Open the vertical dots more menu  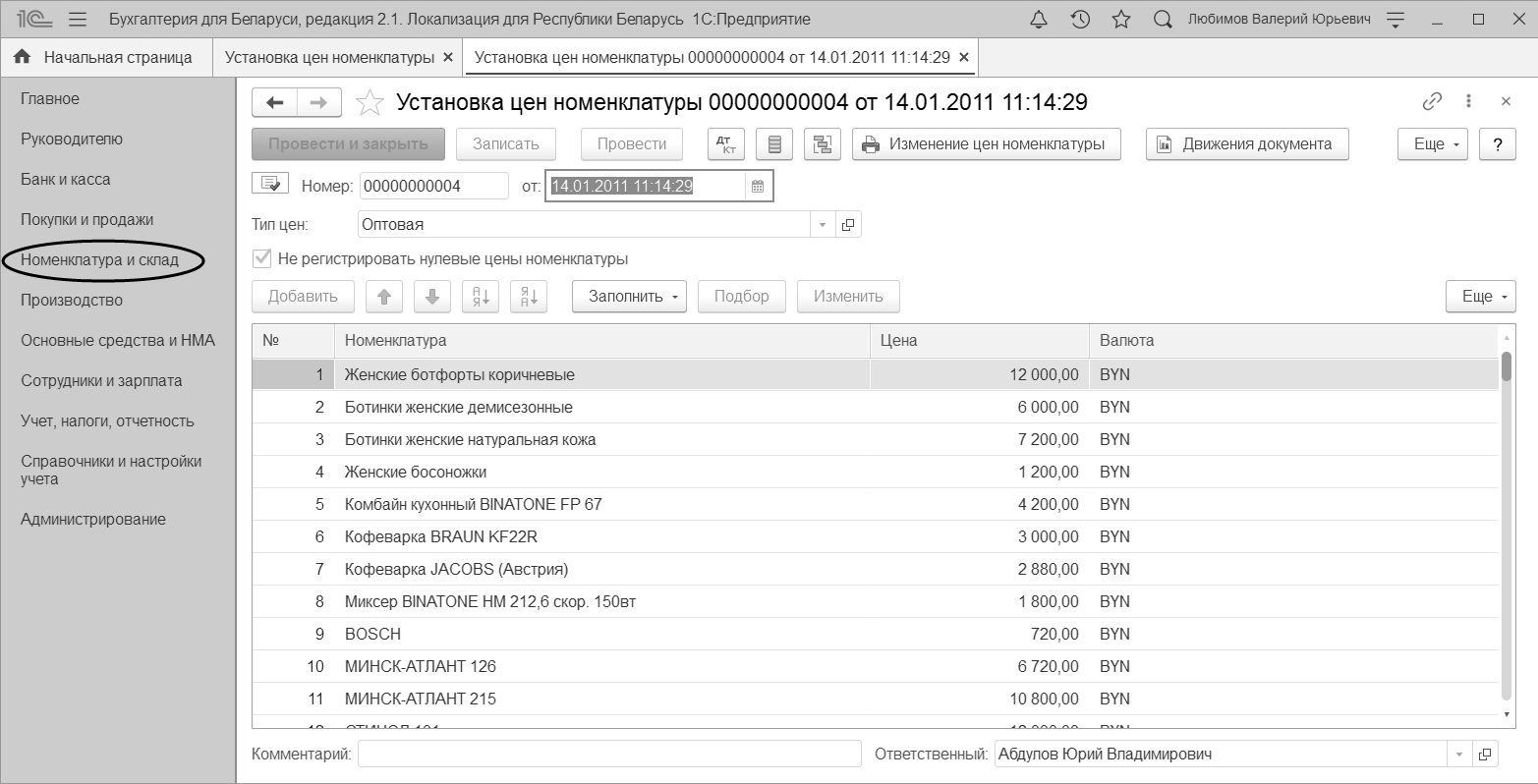[x=1468, y=101]
